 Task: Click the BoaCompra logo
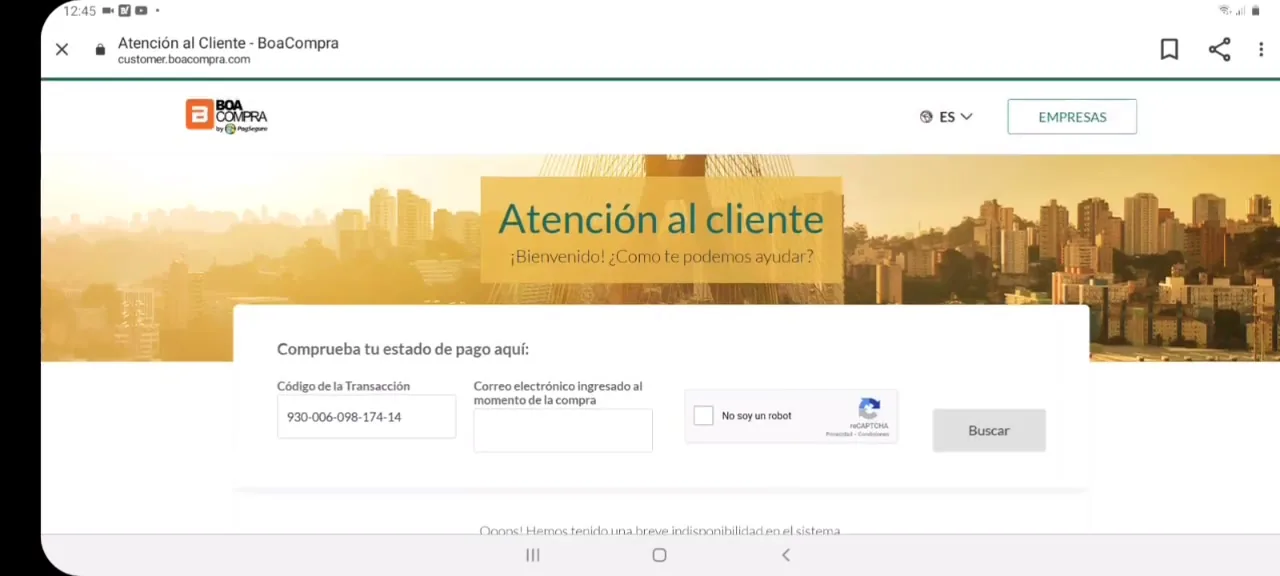tap(226, 116)
